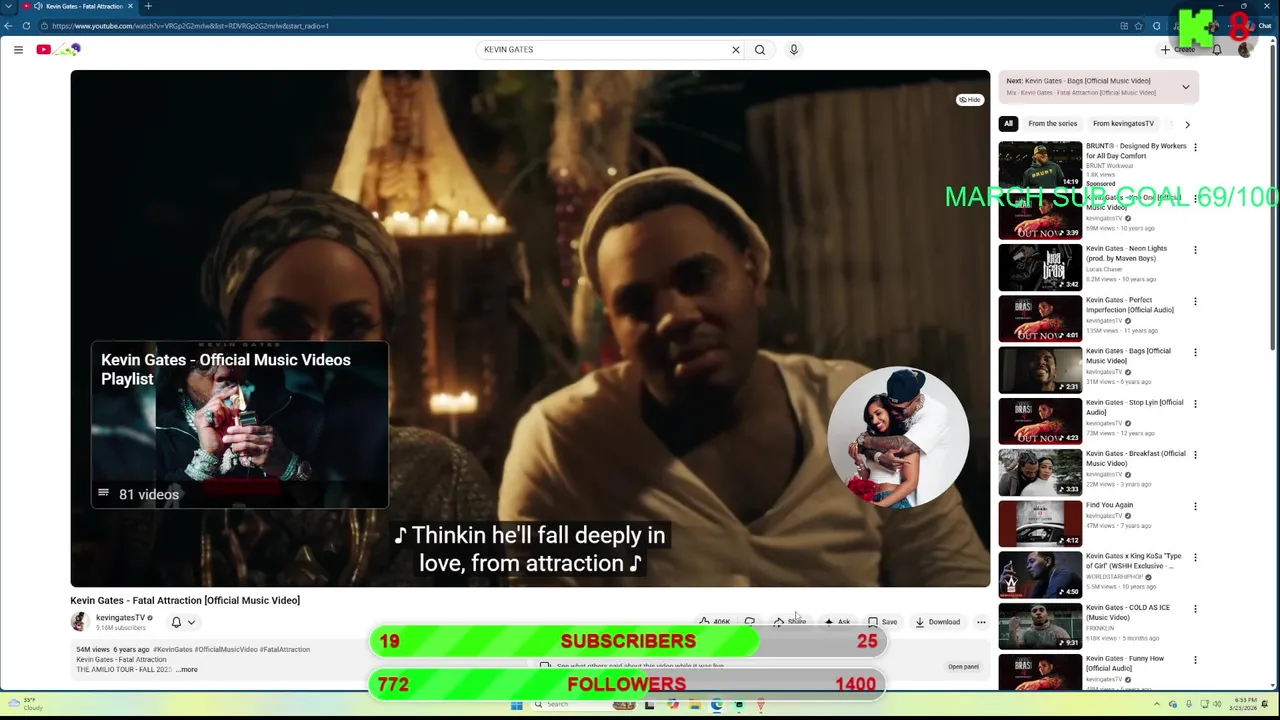Open Kevin Gates x King Ko$a Type of Girl
This screenshot has height=720, width=1280.
pyautogui.click(x=1134, y=561)
